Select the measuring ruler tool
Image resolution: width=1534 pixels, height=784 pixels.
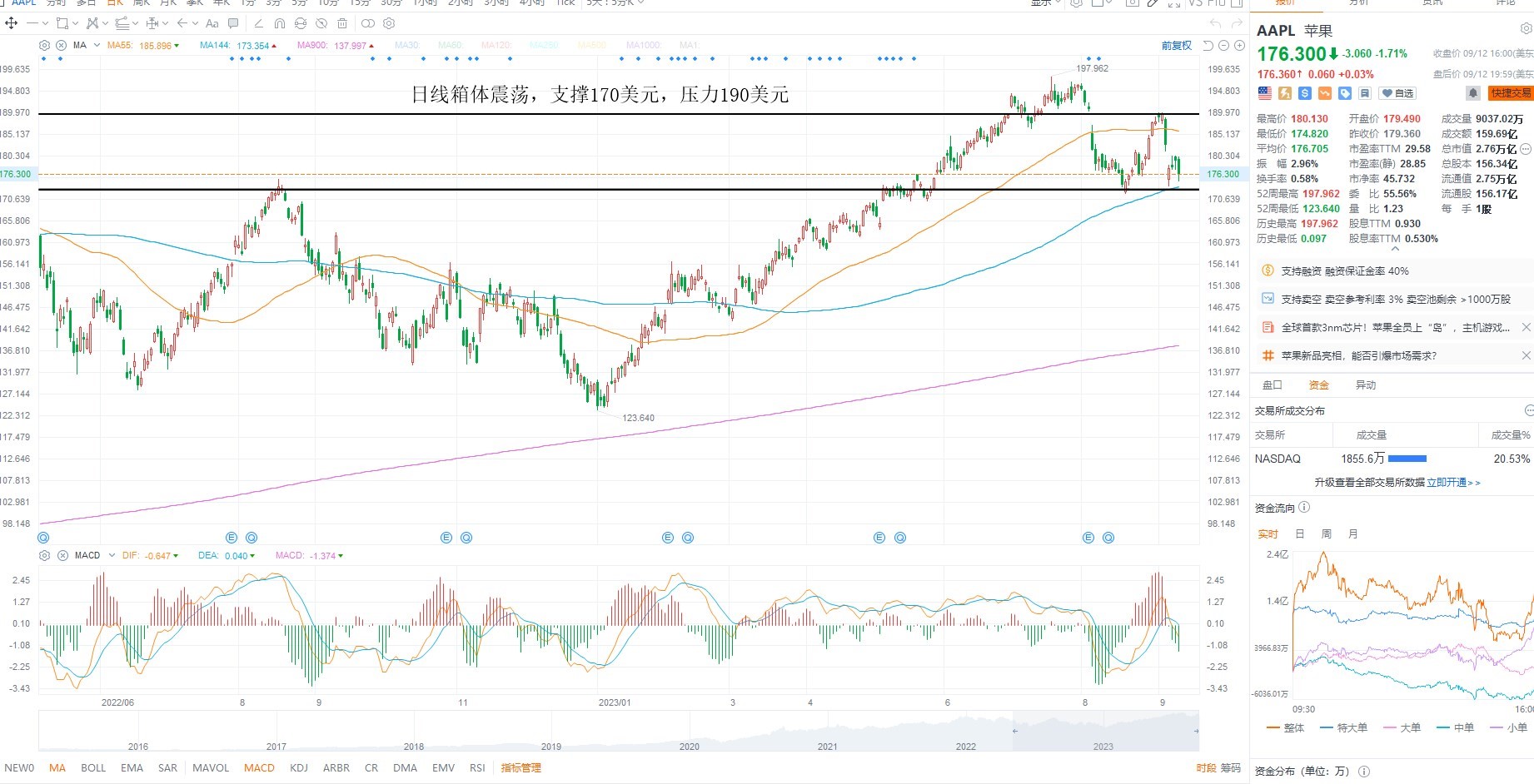coord(152,23)
